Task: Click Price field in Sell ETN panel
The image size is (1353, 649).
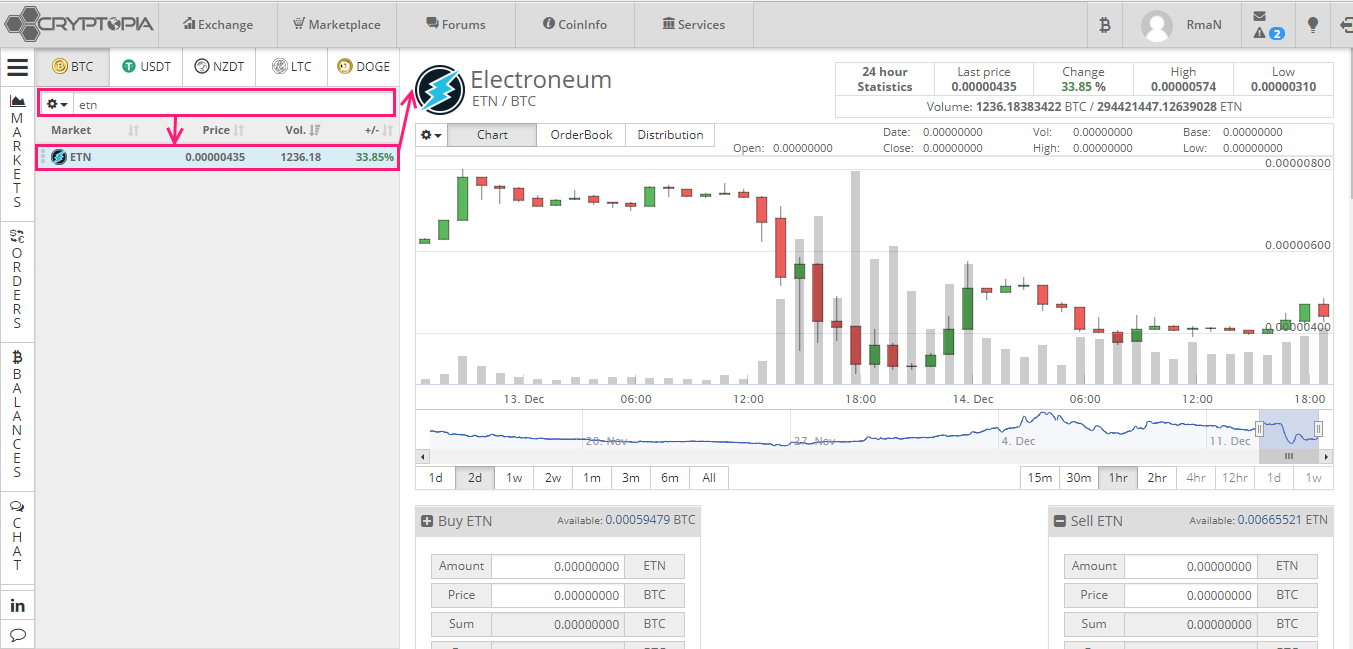Action: [1191, 595]
